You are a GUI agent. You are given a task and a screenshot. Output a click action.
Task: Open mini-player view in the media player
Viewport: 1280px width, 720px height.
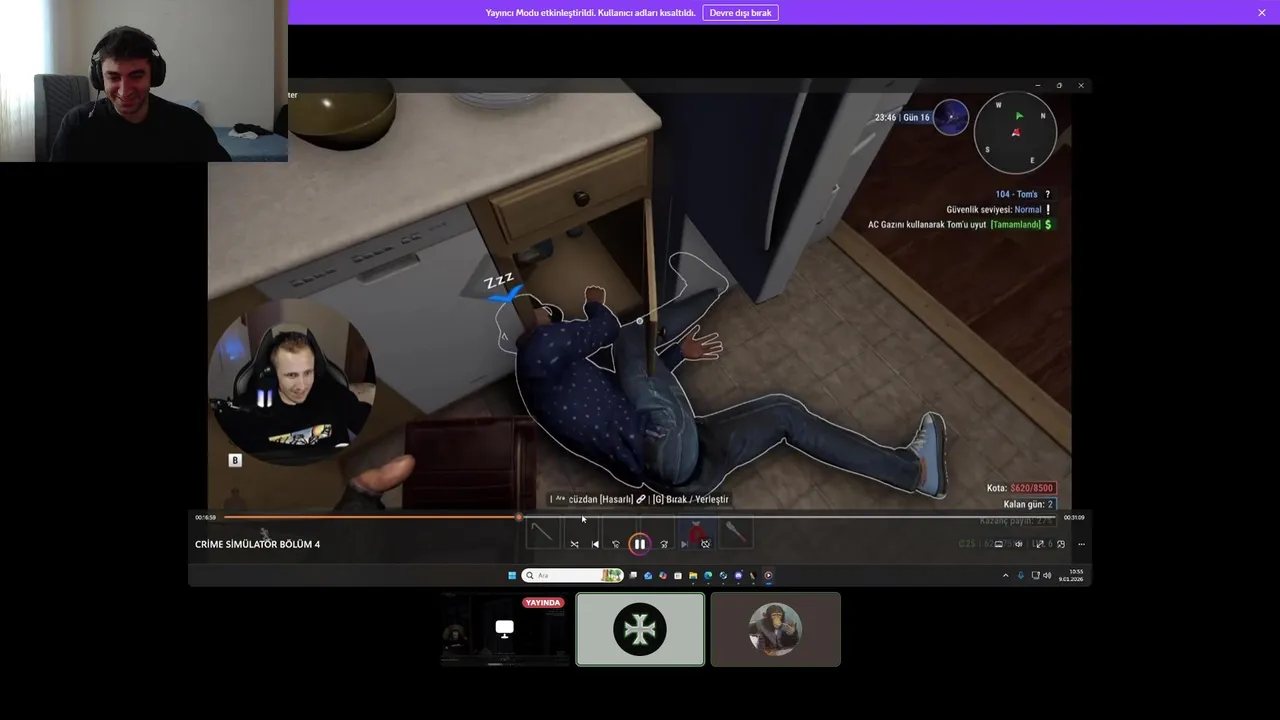(1061, 544)
